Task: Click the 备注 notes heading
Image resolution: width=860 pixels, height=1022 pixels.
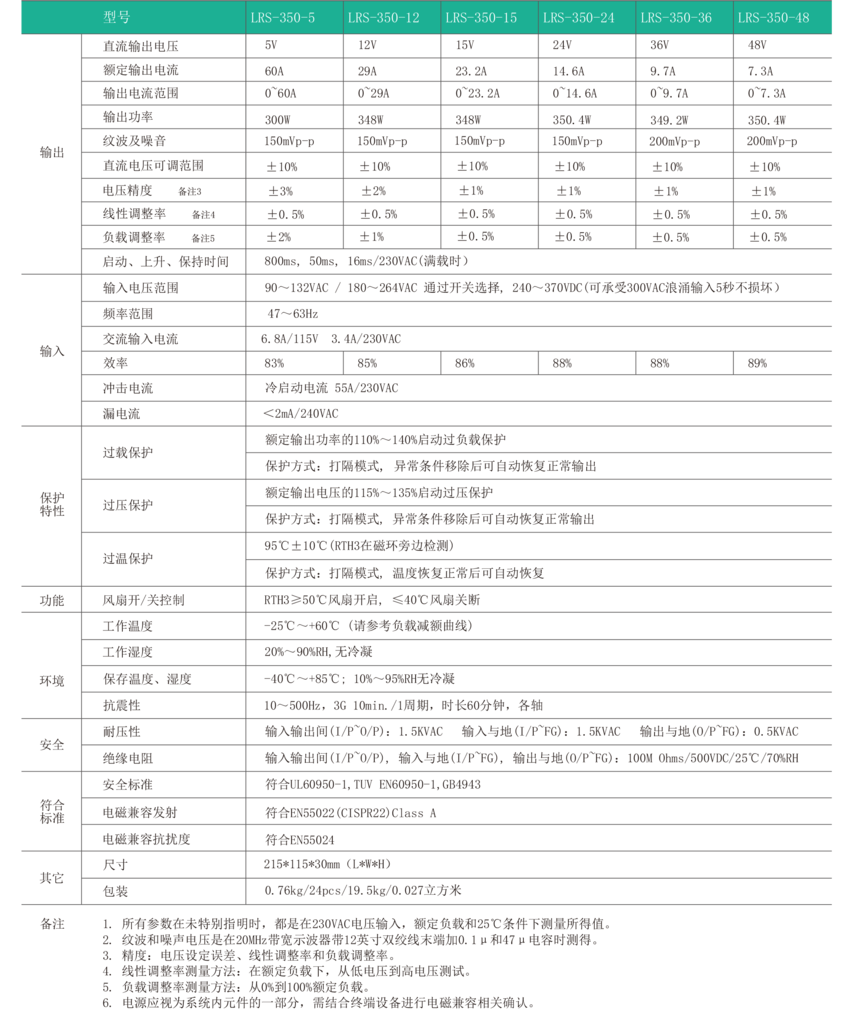Action: pyautogui.click(x=52, y=924)
